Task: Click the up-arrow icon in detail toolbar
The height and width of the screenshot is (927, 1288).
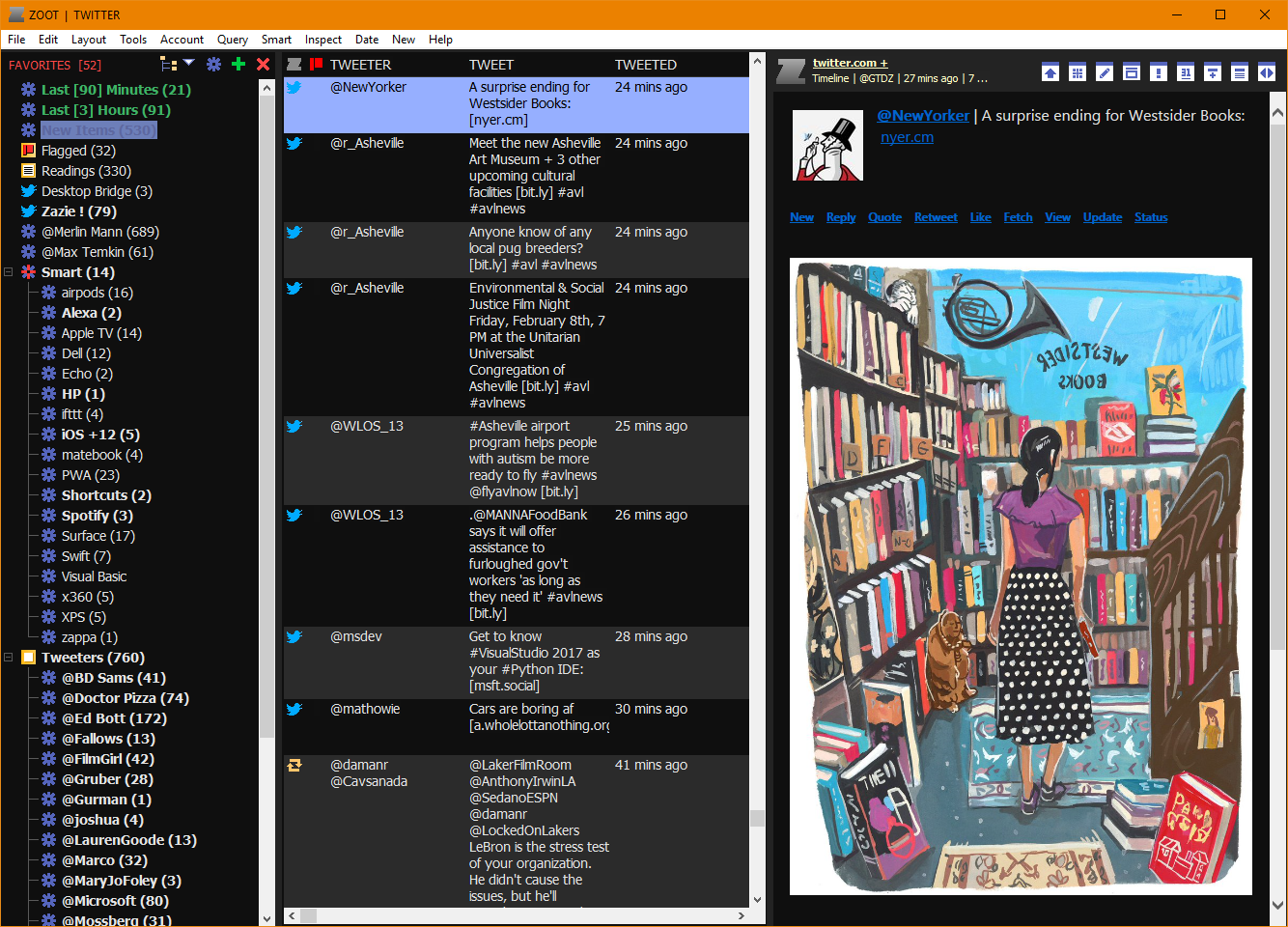Action: click(1050, 72)
